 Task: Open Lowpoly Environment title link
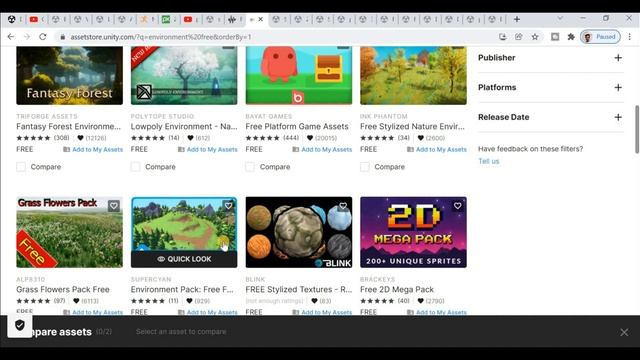tap(184, 127)
